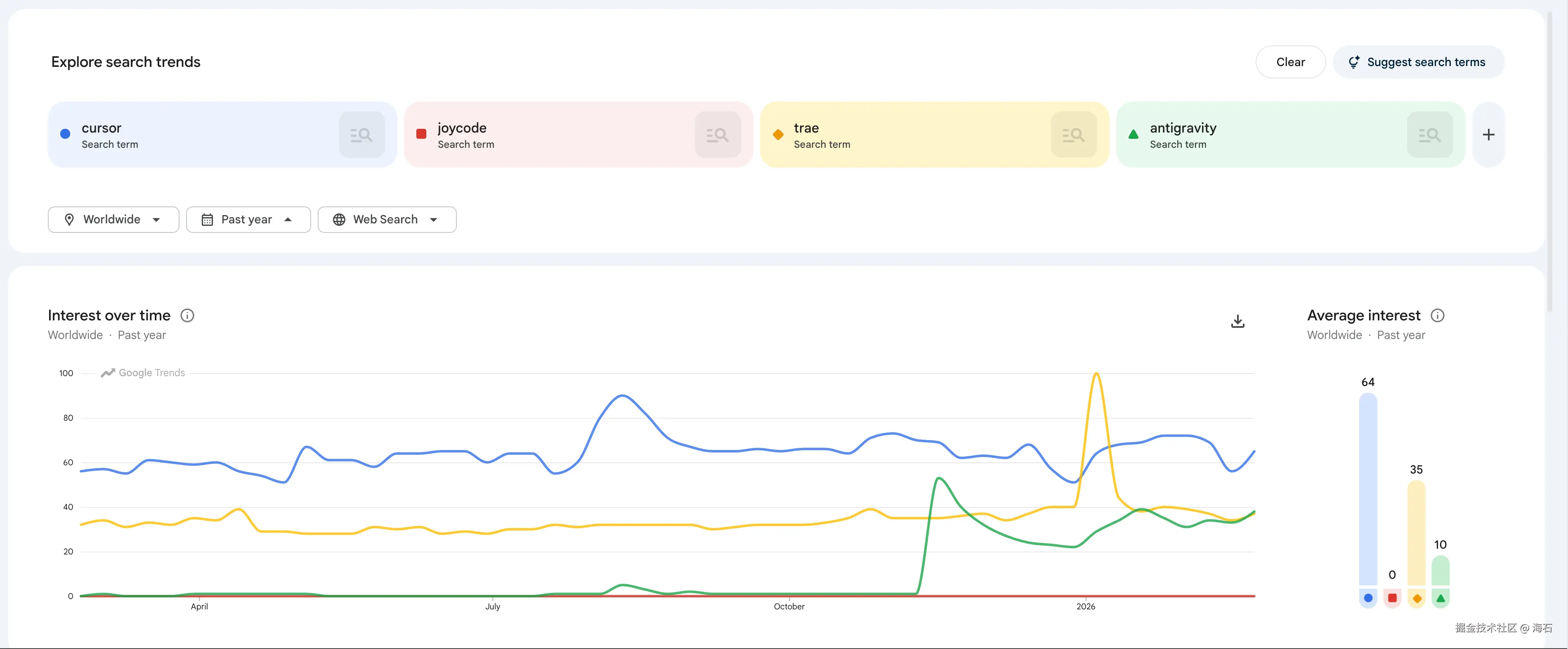
Task: Click the green antigravity legend triangle under Average interest
Action: click(x=1440, y=598)
